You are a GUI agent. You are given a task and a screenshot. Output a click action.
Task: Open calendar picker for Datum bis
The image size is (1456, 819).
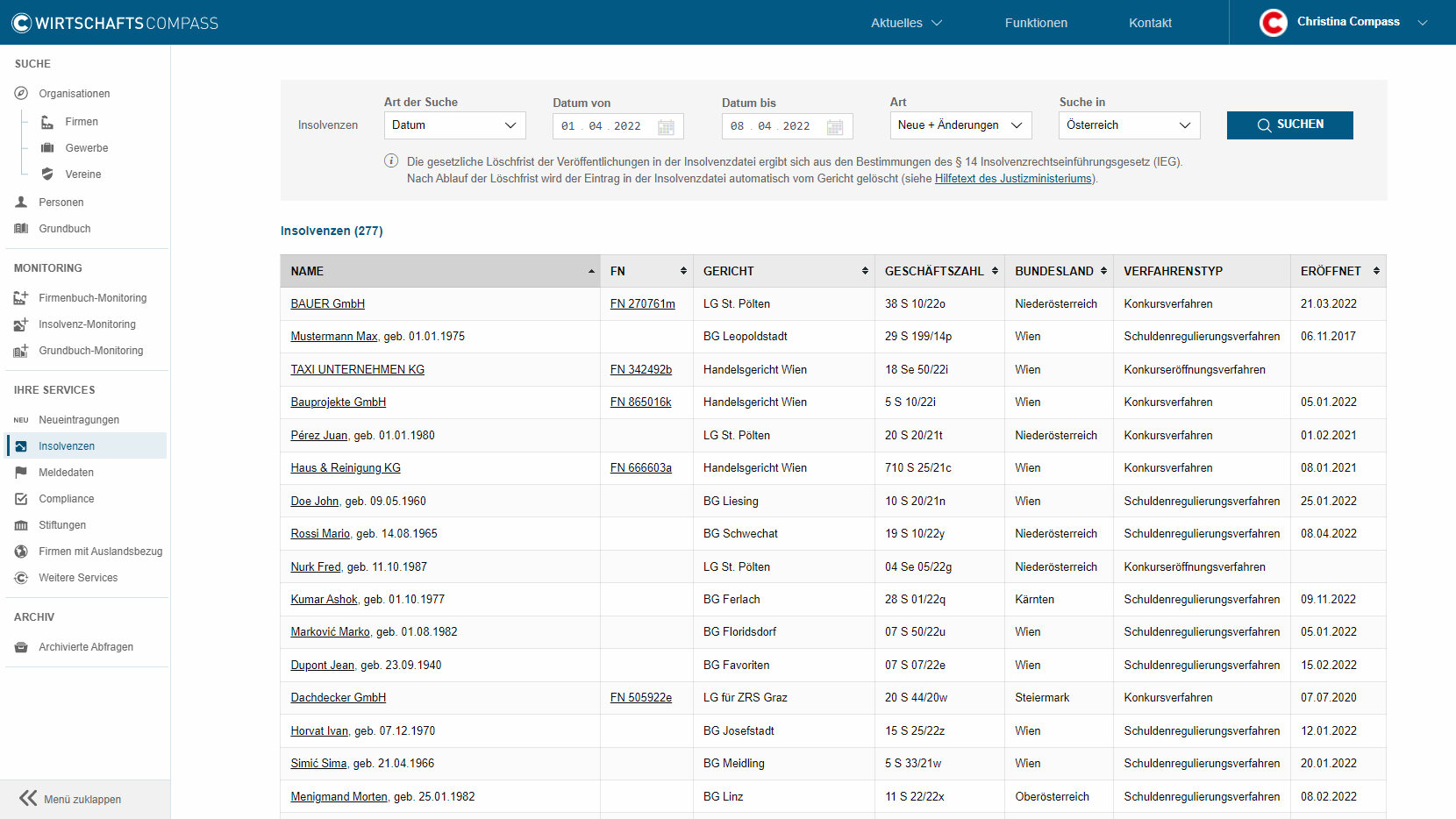835,126
